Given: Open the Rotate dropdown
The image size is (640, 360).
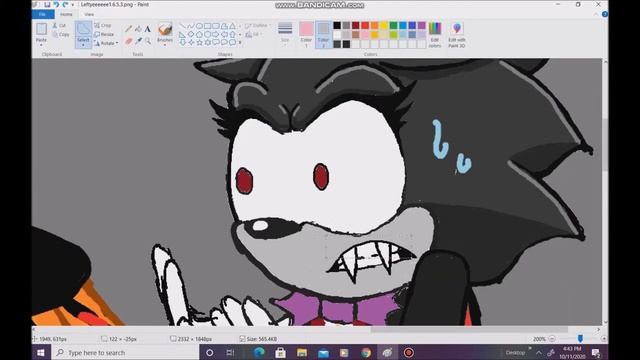Looking at the screenshot, I should 106,43.
